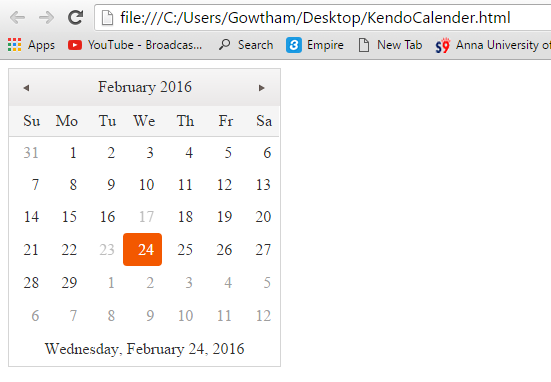Click the Wednesday, February 24, 2016 today link
The width and height of the screenshot is (551, 382).
pyautogui.click(x=144, y=349)
